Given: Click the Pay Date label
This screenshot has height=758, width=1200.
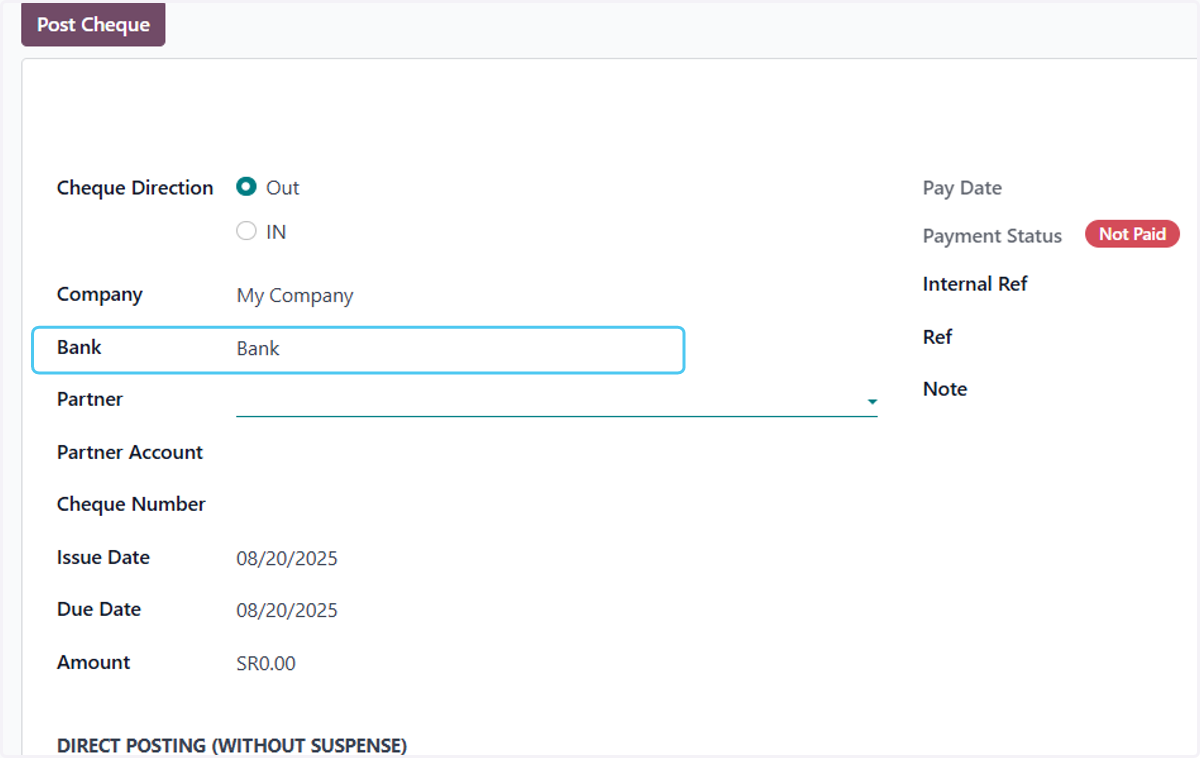Looking at the screenshot, I should tap(962, 188).
